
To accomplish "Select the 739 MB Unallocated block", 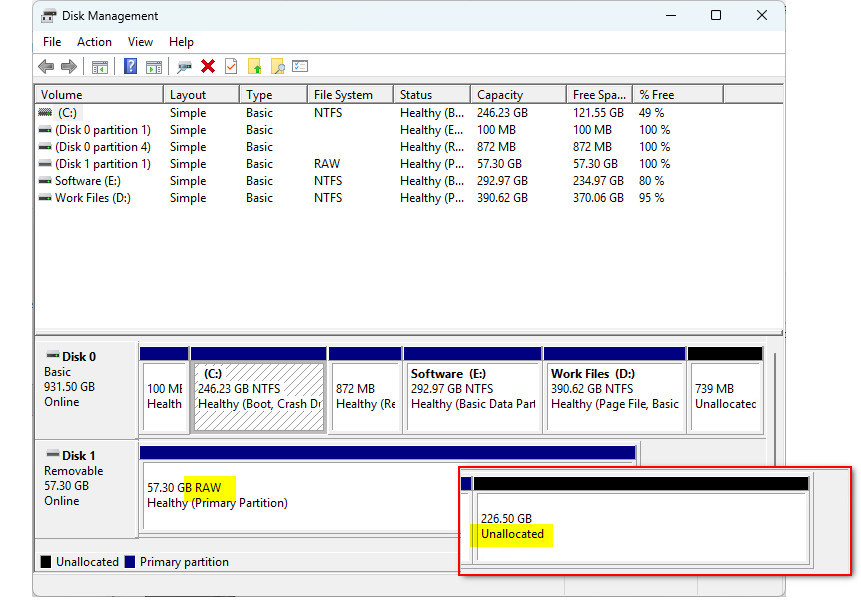I will coord(725,391).
